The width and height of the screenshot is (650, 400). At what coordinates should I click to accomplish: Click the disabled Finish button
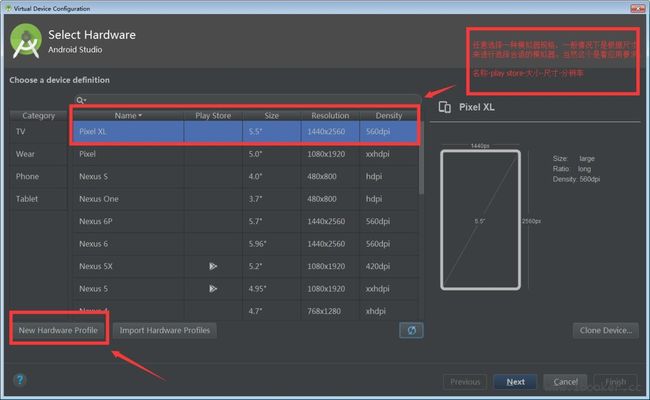click(616, 382)
